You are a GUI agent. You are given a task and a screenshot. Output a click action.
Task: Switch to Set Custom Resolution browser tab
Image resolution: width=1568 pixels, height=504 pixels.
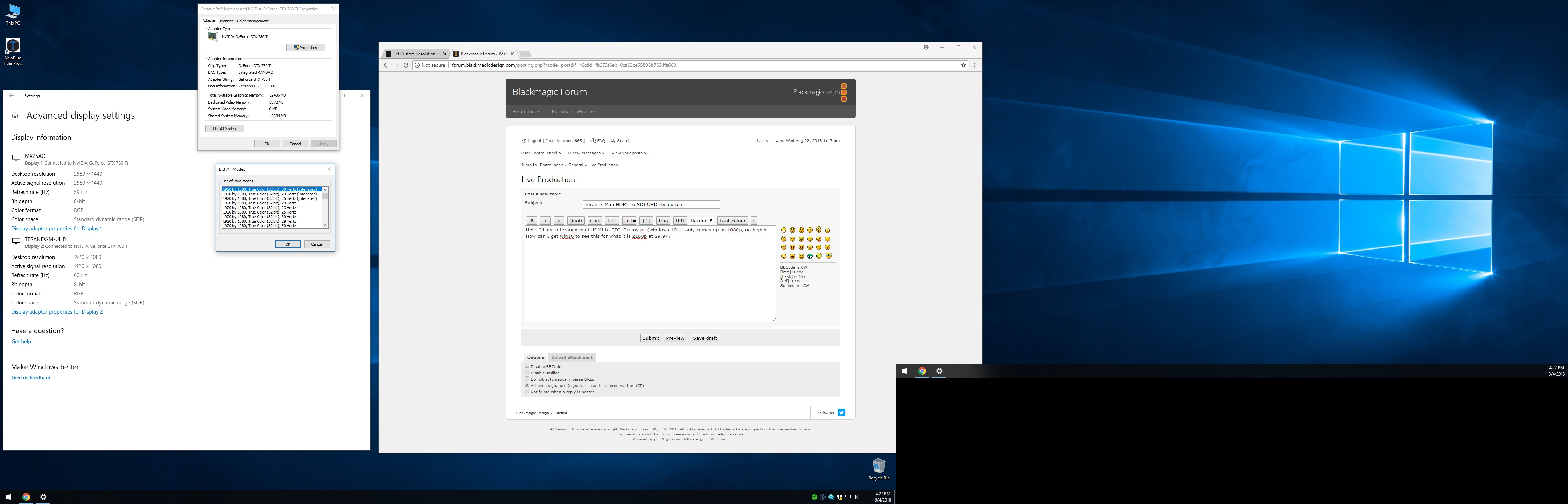(x=416, y=54)
